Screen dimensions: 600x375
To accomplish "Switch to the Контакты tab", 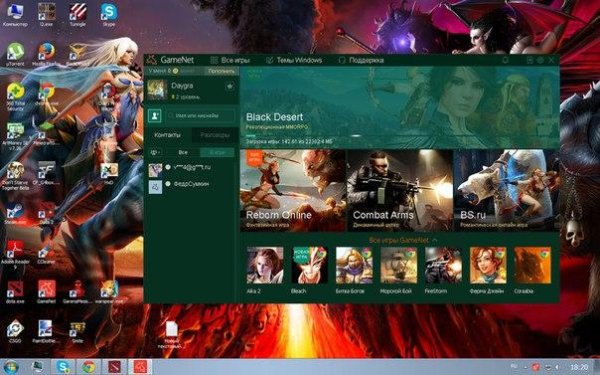I will pos(168,135).
